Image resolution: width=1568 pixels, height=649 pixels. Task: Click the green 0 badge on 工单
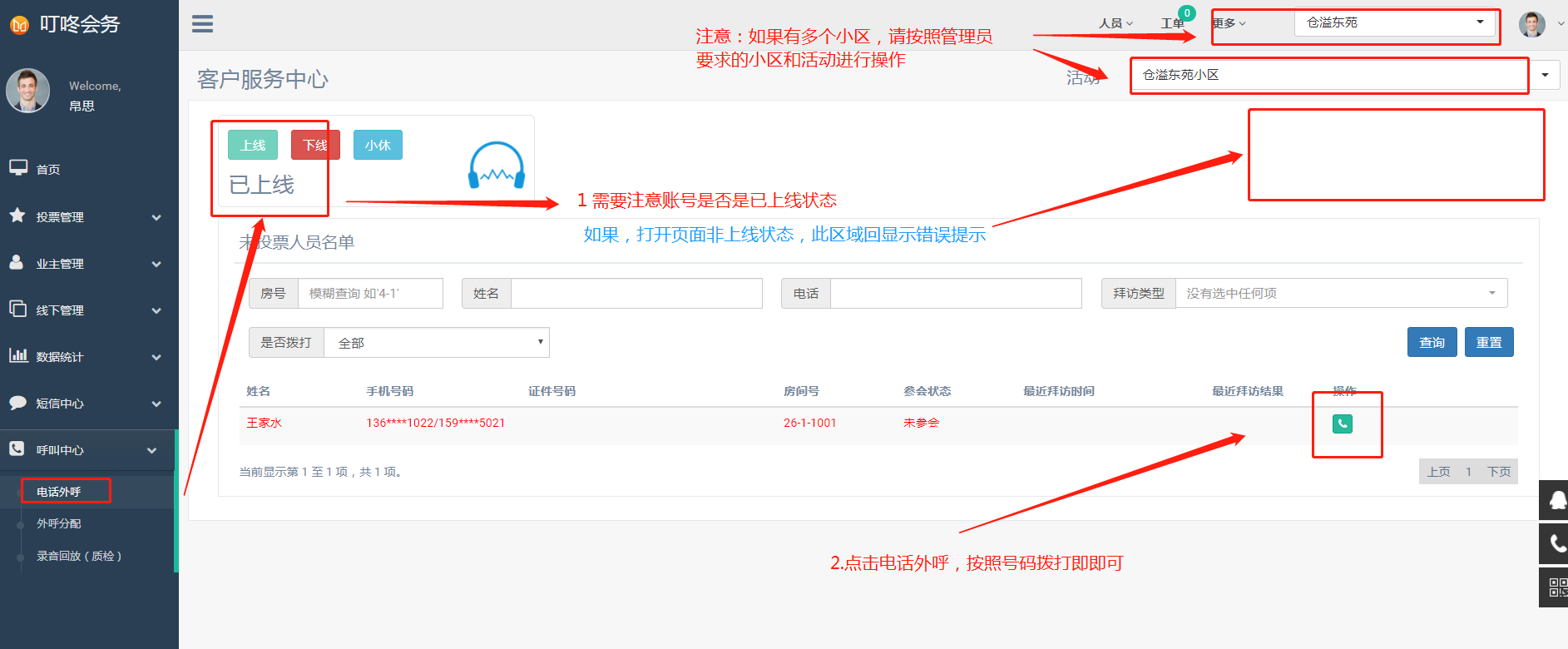1187,13
